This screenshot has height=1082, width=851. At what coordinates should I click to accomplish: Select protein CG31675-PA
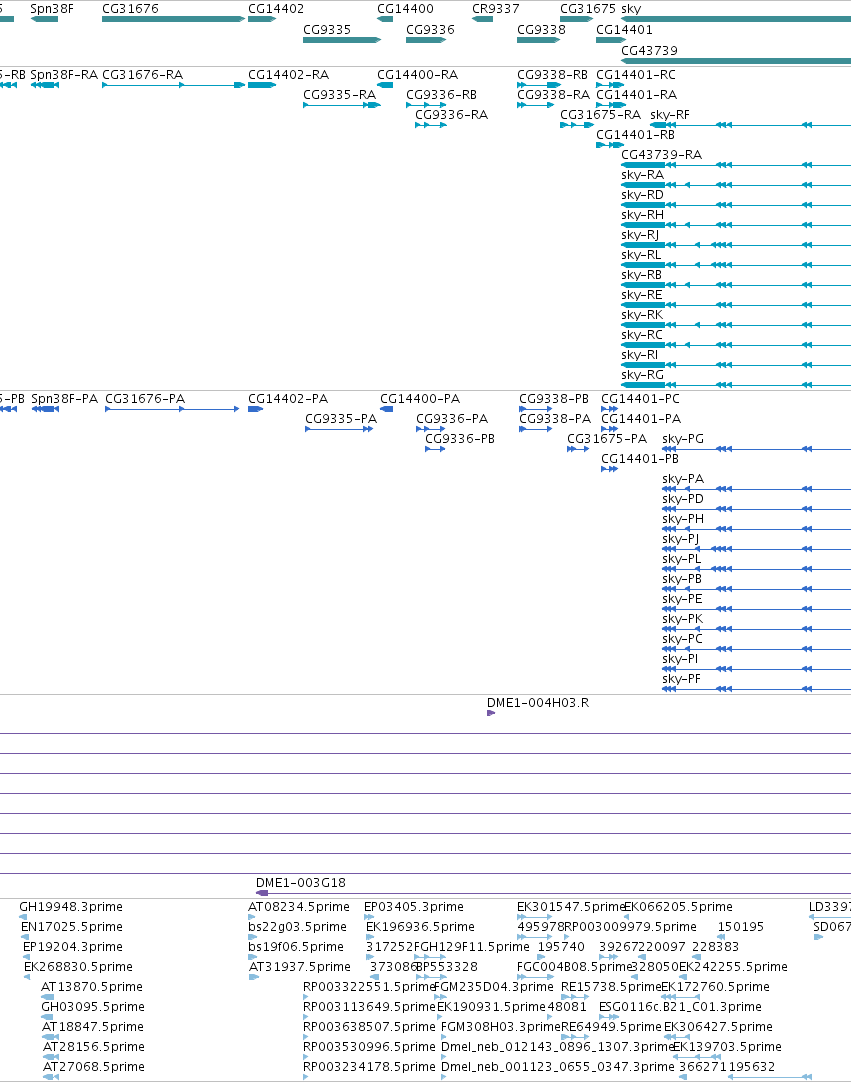tap(607, 439)
